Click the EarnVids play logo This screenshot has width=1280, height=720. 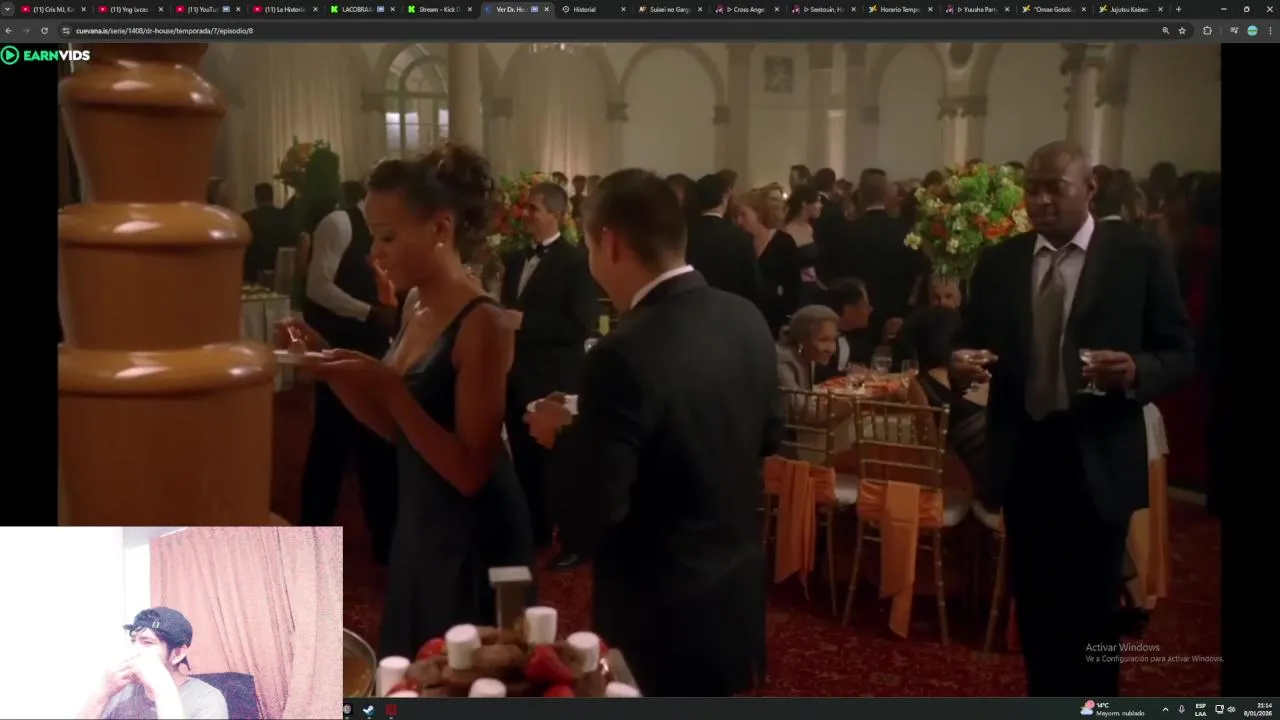coord(46,55)
